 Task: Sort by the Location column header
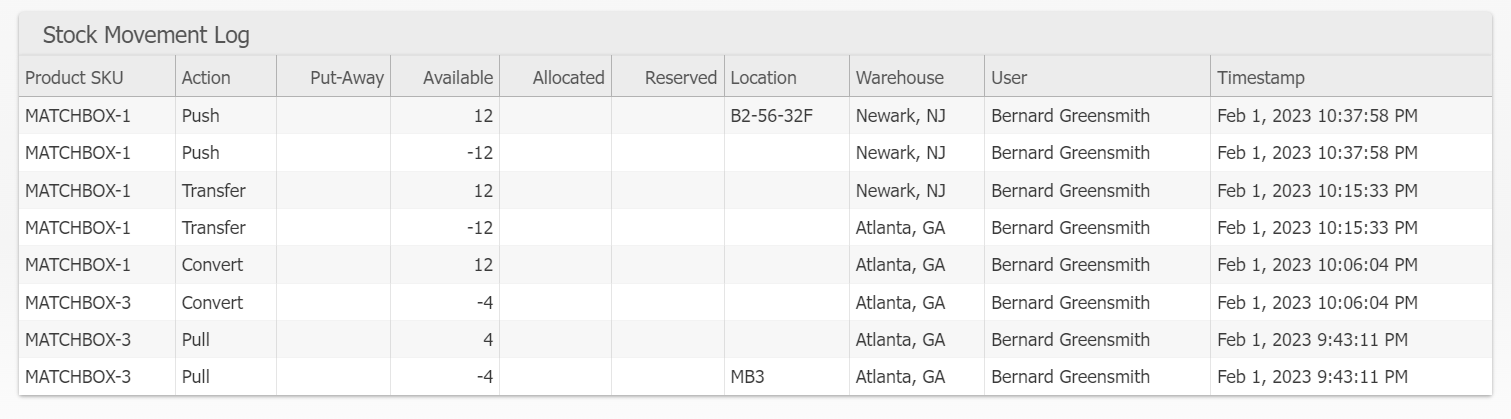tap(764, 77)
